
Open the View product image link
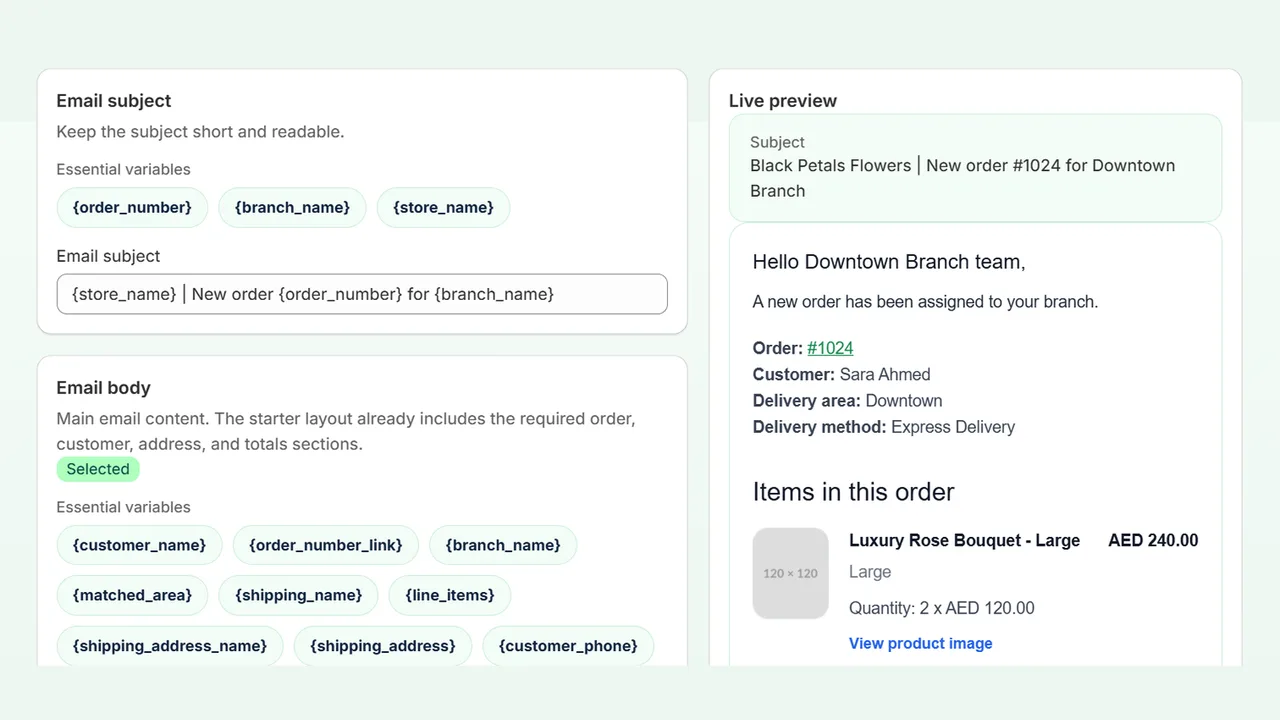pyautogui.click(x=921, y=643)
